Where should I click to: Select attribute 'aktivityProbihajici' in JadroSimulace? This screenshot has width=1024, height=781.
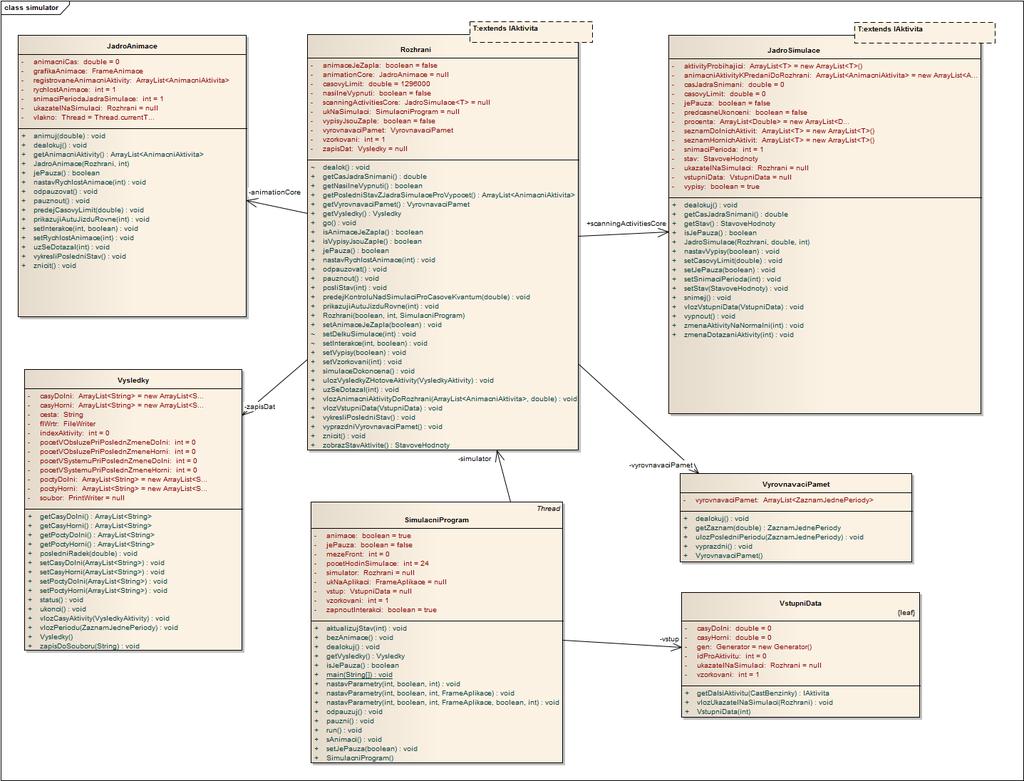(x=773, y=67)
